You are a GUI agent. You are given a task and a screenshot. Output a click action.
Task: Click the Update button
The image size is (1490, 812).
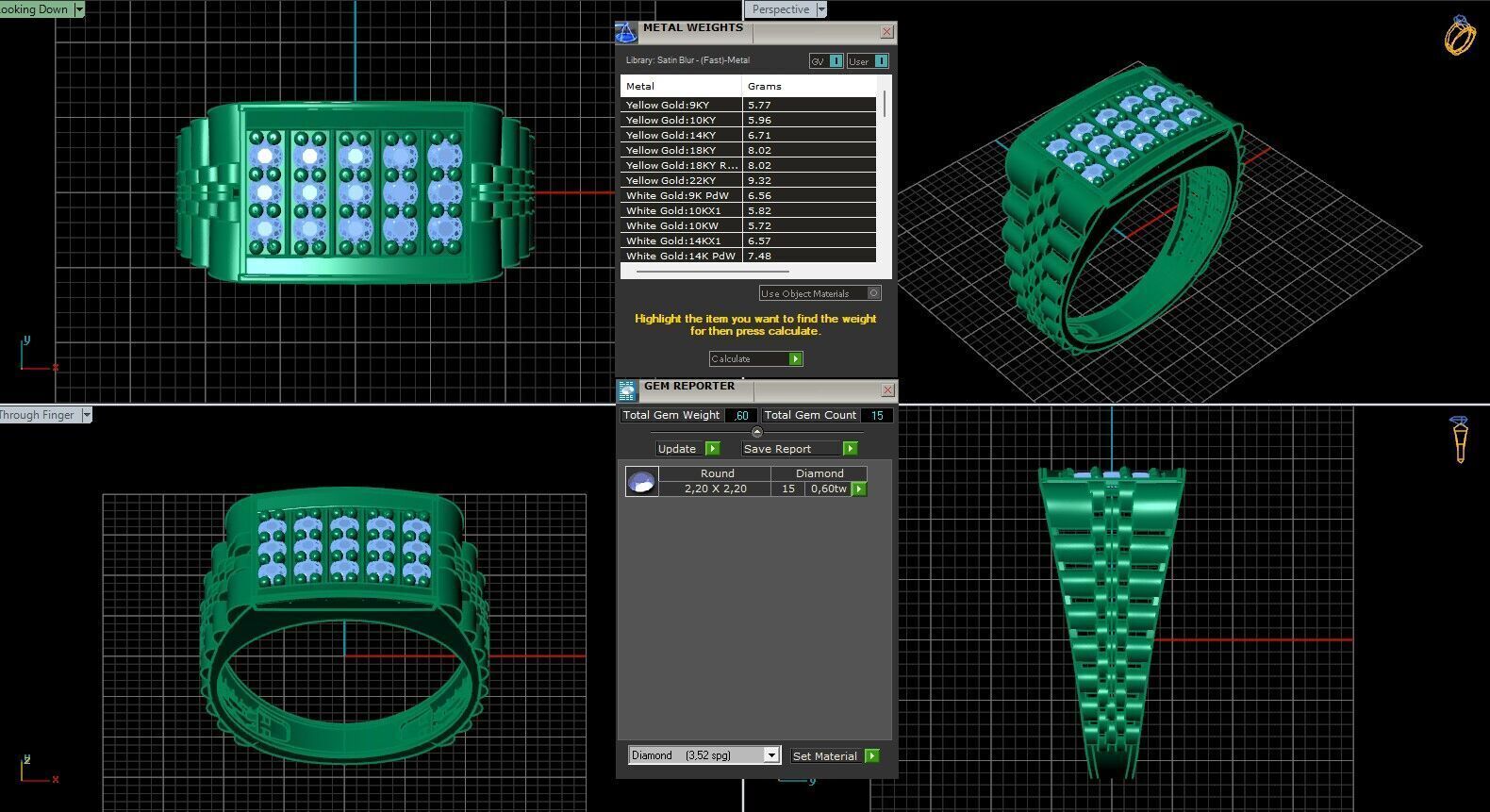[680, 449]
